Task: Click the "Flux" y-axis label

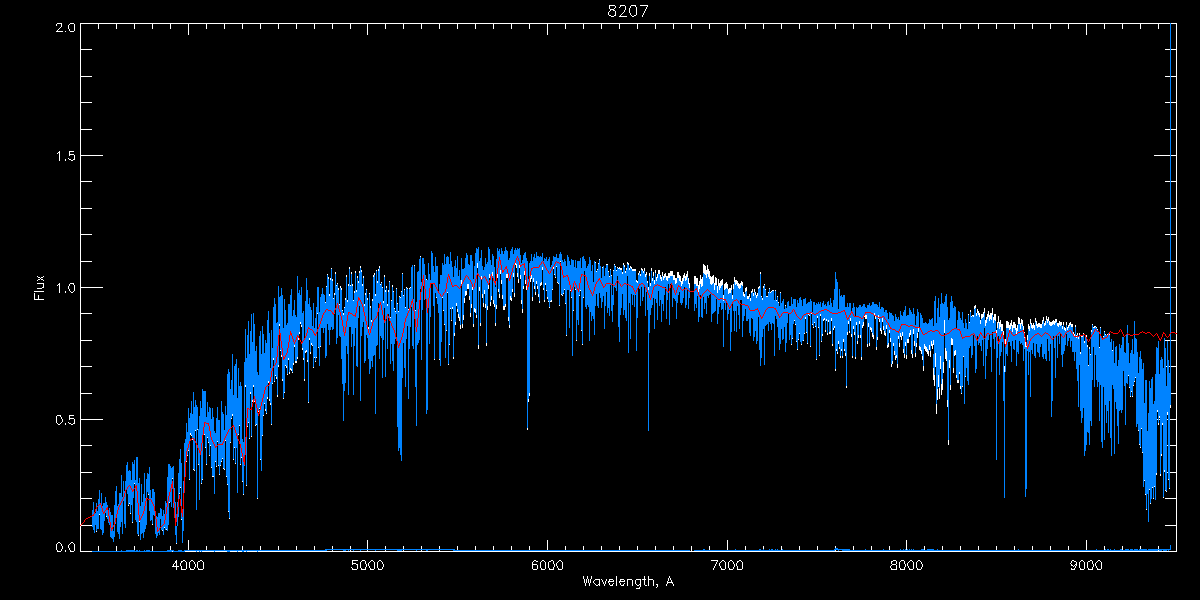Action: pos(40,288)
